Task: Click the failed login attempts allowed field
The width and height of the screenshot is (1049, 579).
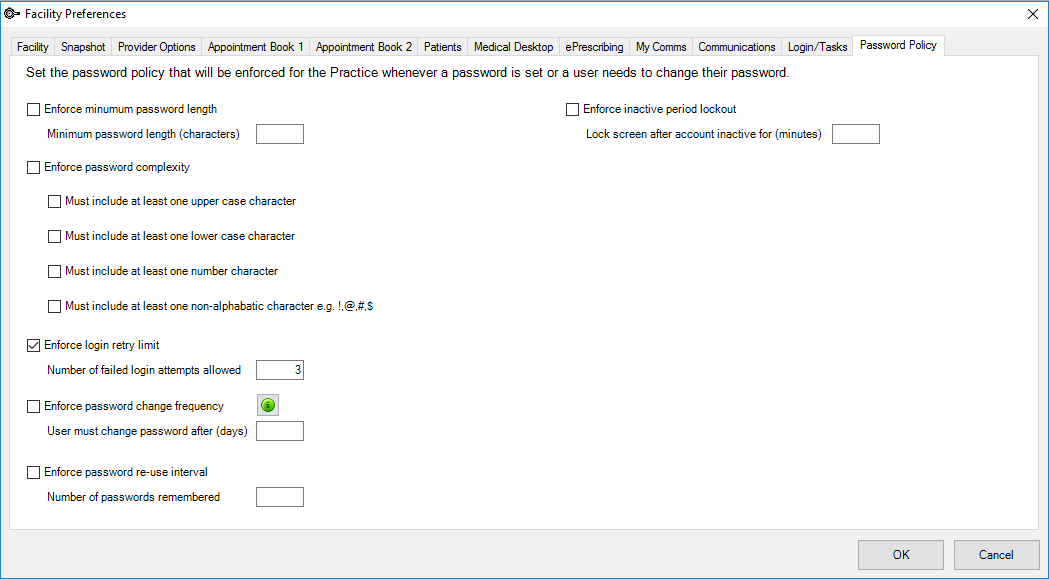Action: tap(280, 370)
